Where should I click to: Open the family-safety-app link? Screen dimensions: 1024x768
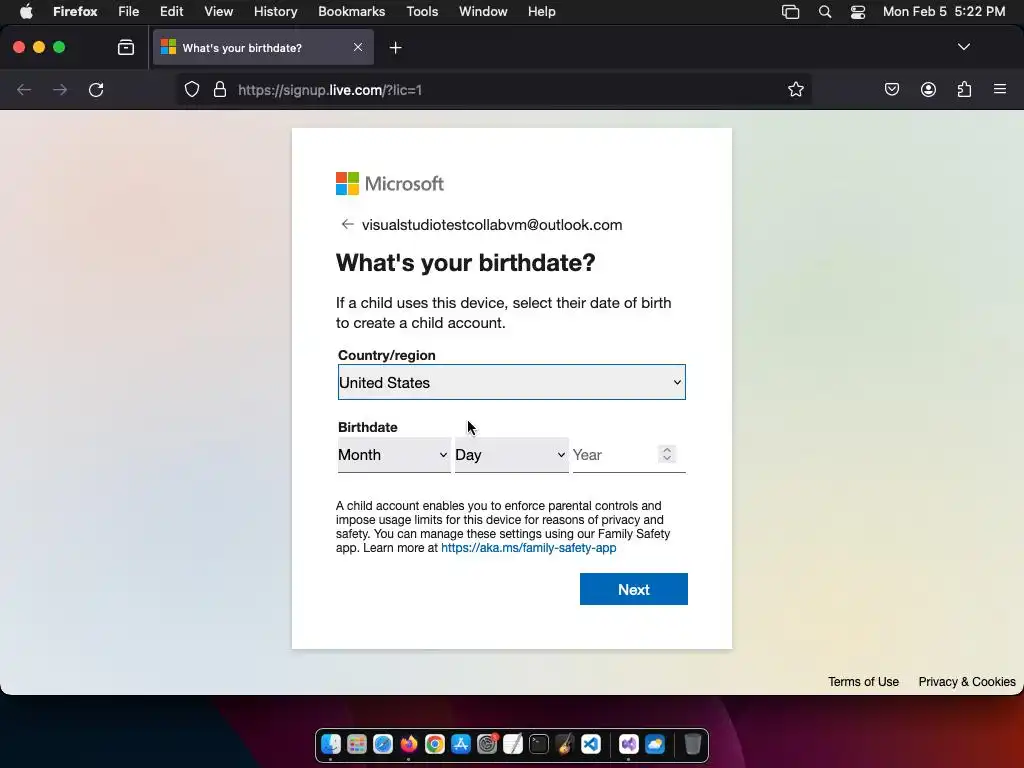pos(528,548)
